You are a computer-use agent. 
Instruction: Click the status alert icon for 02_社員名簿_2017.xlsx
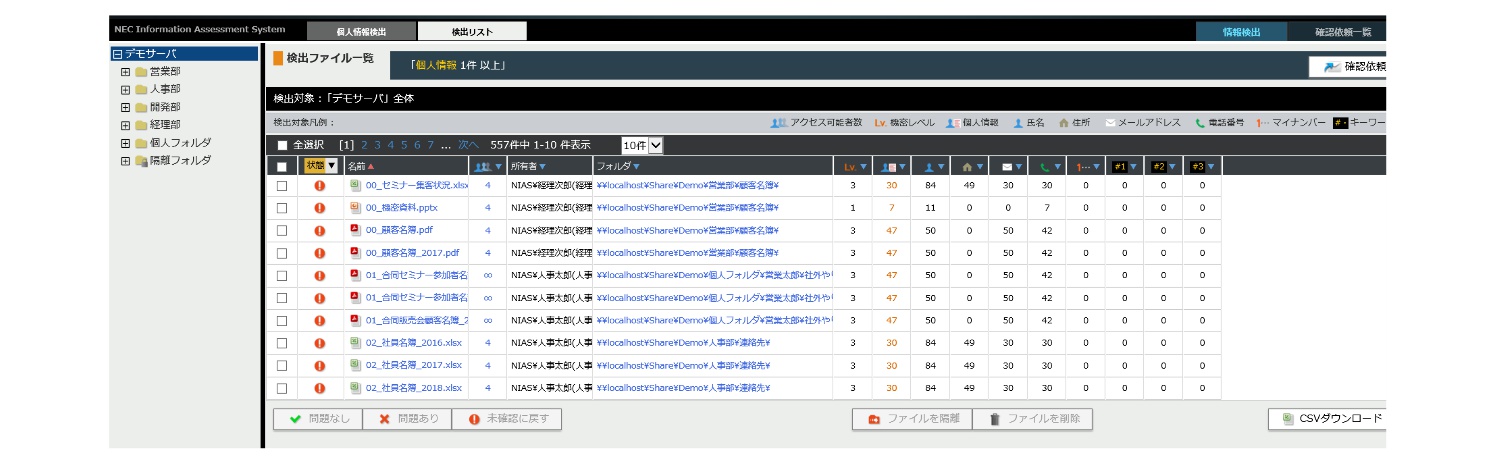click(320, 365)
